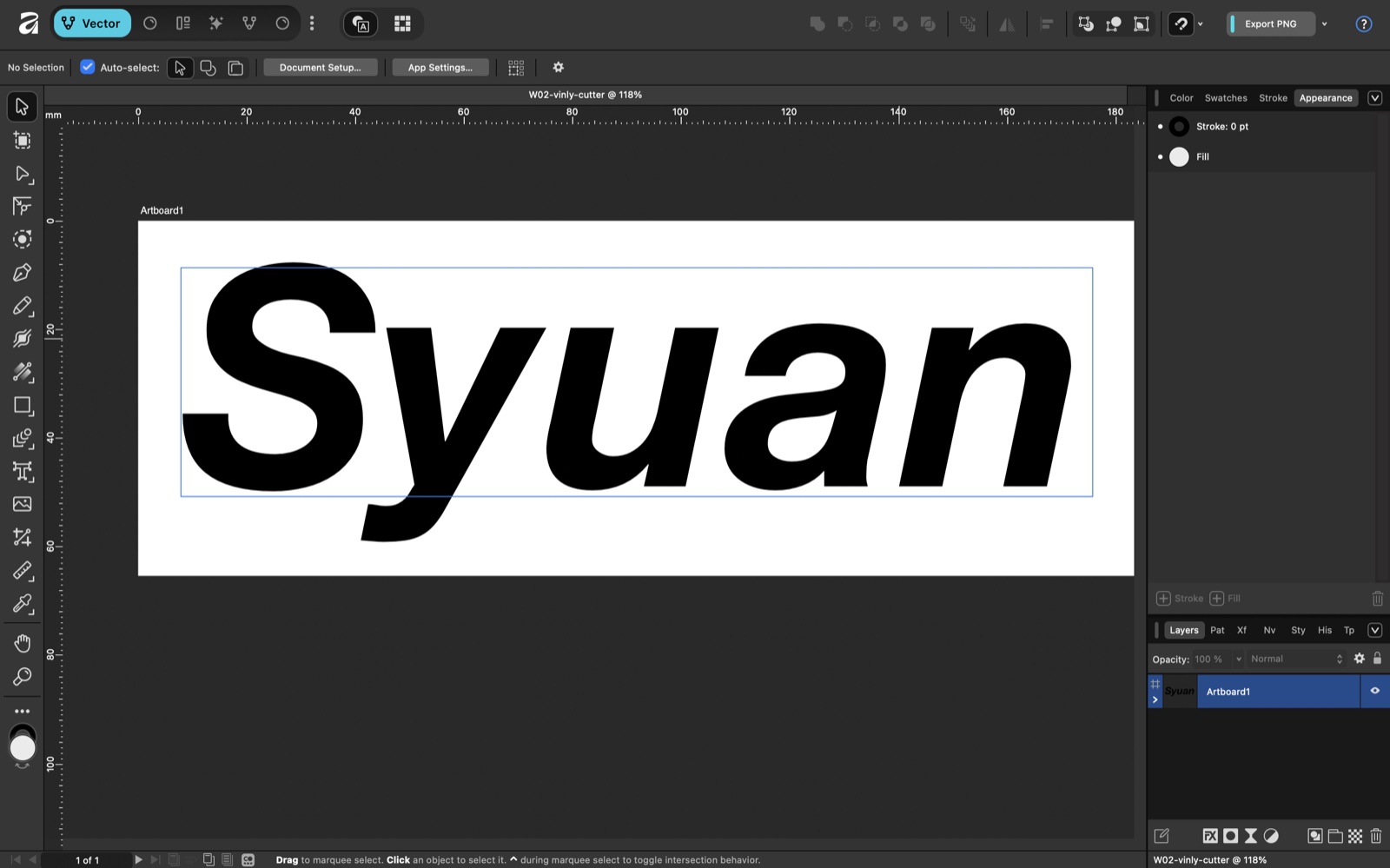Click the Artboard1 layer thumbnail
The width and height of the screenshot is (1390, 868).
1180,692
